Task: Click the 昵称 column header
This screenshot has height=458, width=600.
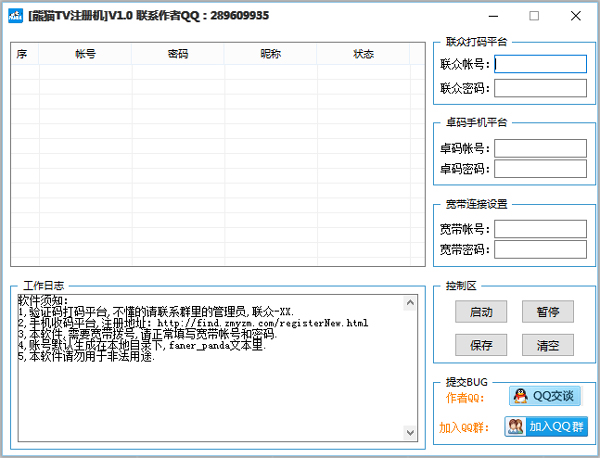Action: click(270, 54)
